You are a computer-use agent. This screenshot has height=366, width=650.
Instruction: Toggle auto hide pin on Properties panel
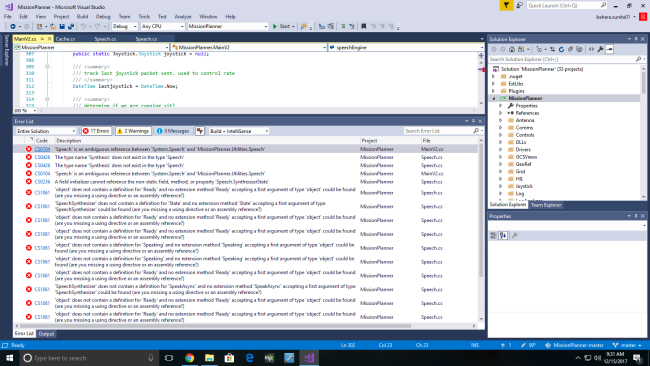point(636,216)
